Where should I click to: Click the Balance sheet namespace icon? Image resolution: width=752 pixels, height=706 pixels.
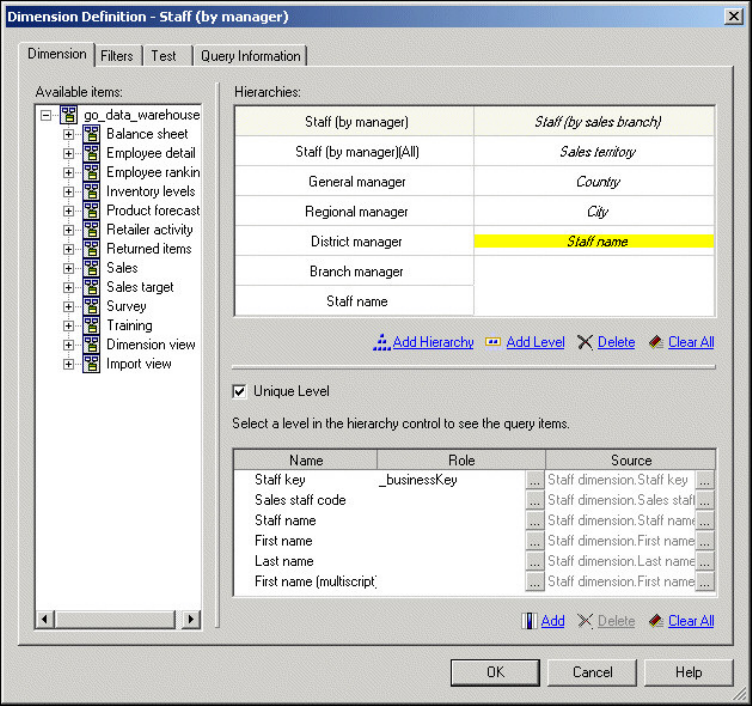91,134
